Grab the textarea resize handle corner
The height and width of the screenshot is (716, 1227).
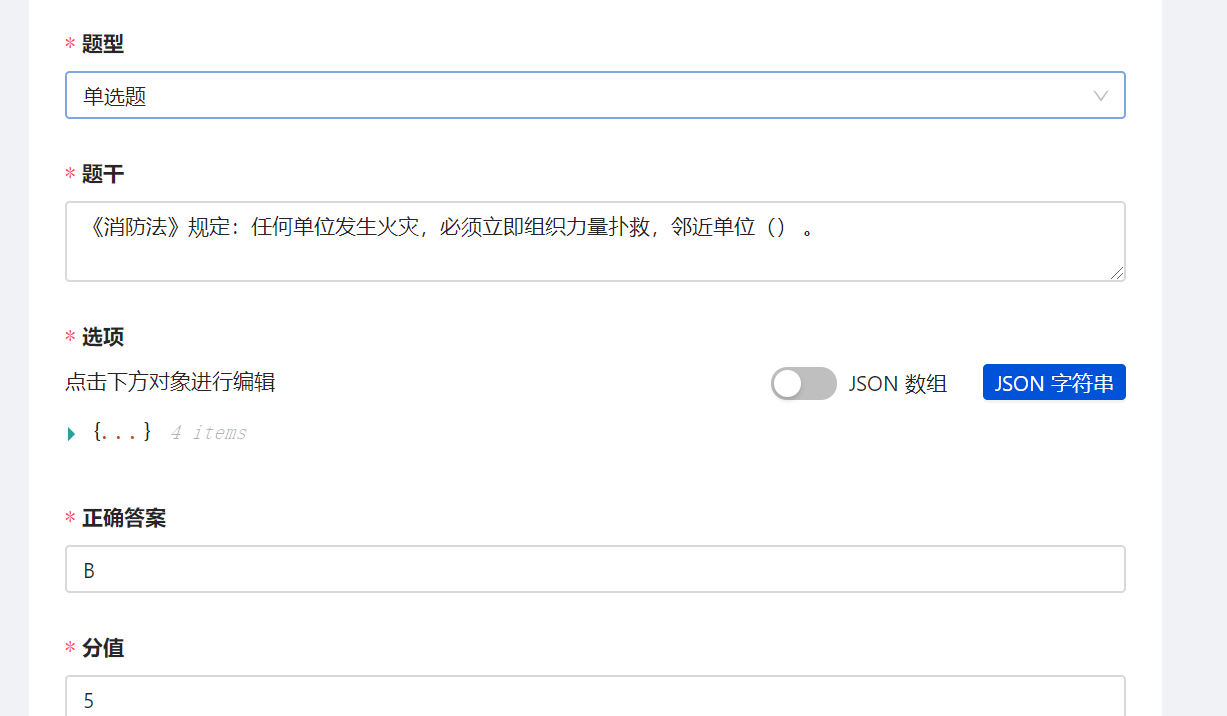1117,273
